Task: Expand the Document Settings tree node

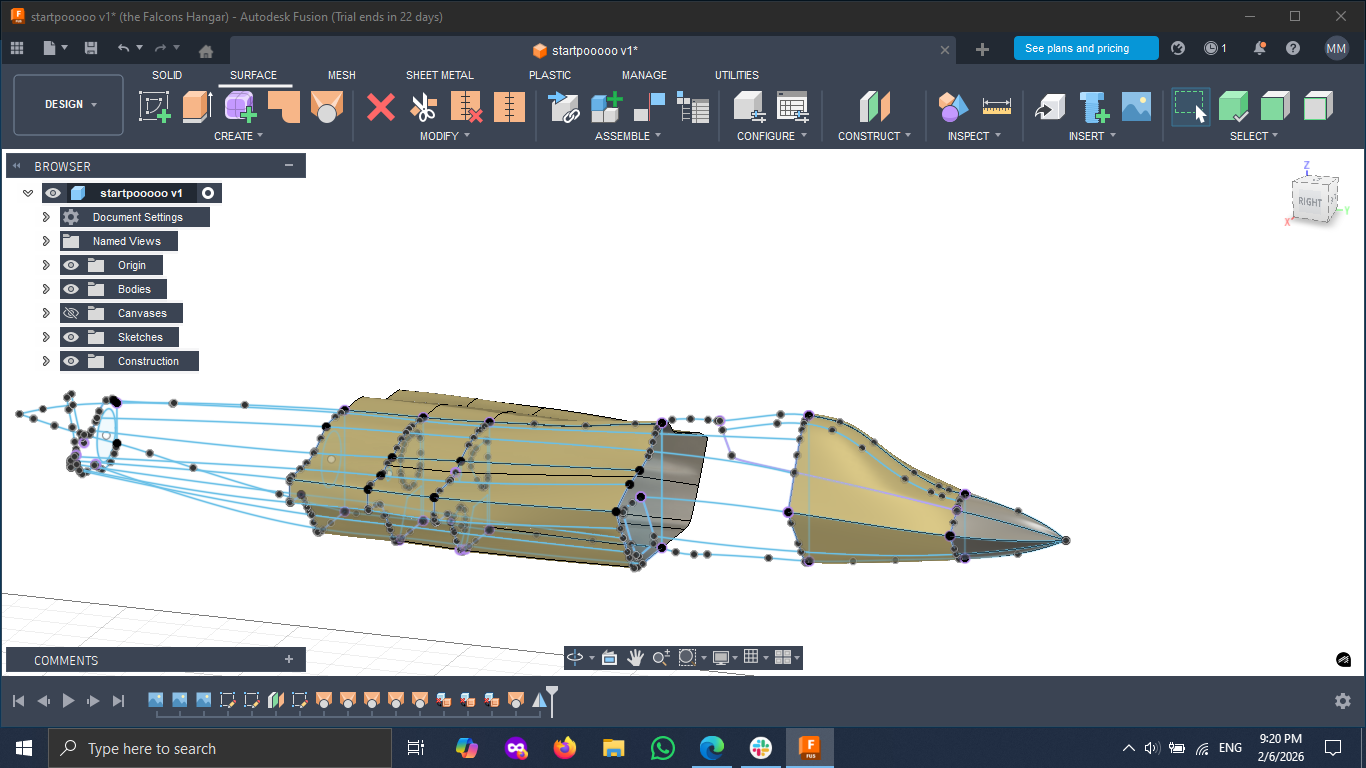Action: click(x=46, y=217)
